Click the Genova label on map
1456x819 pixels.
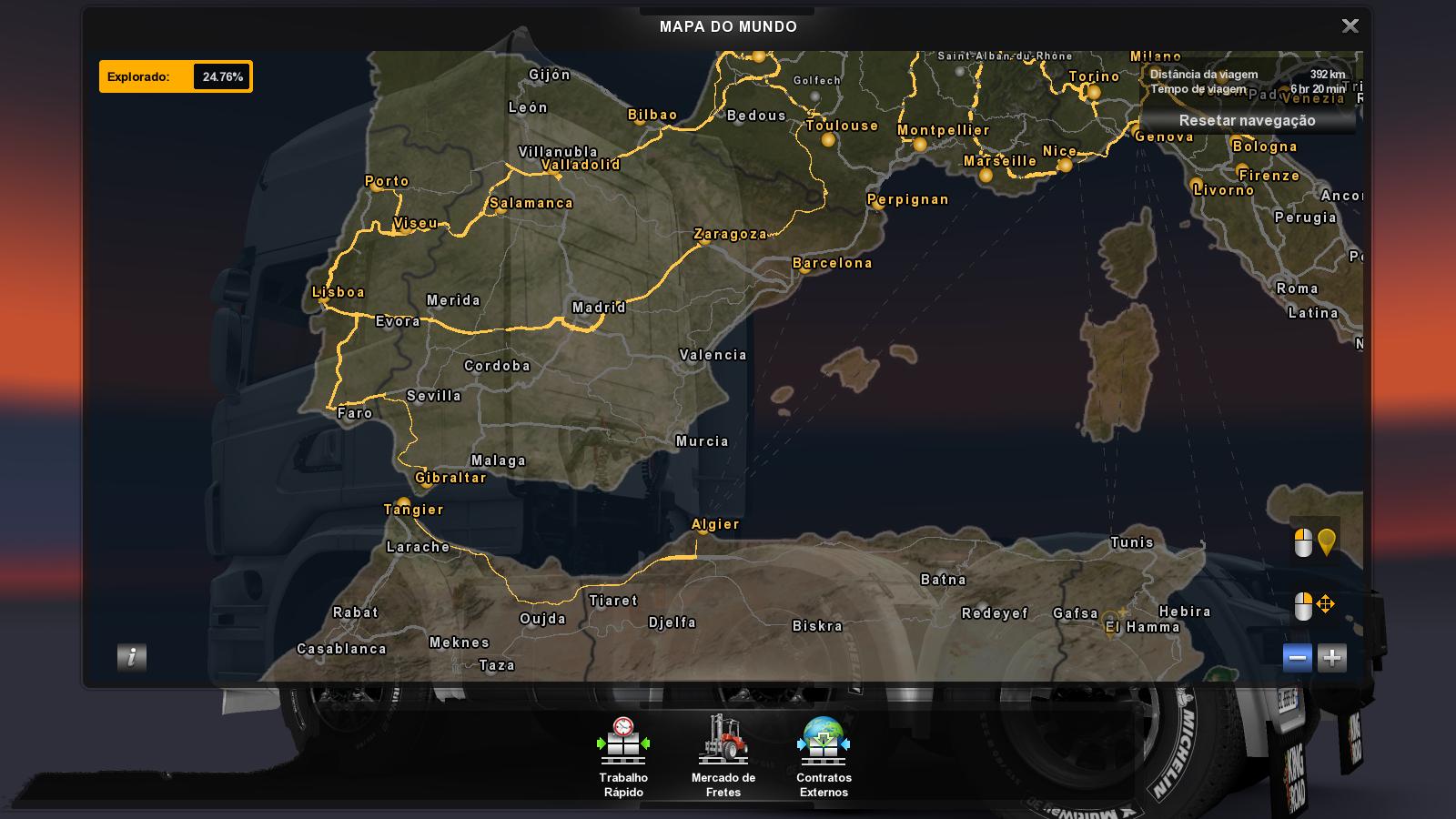click(1165, 136)
